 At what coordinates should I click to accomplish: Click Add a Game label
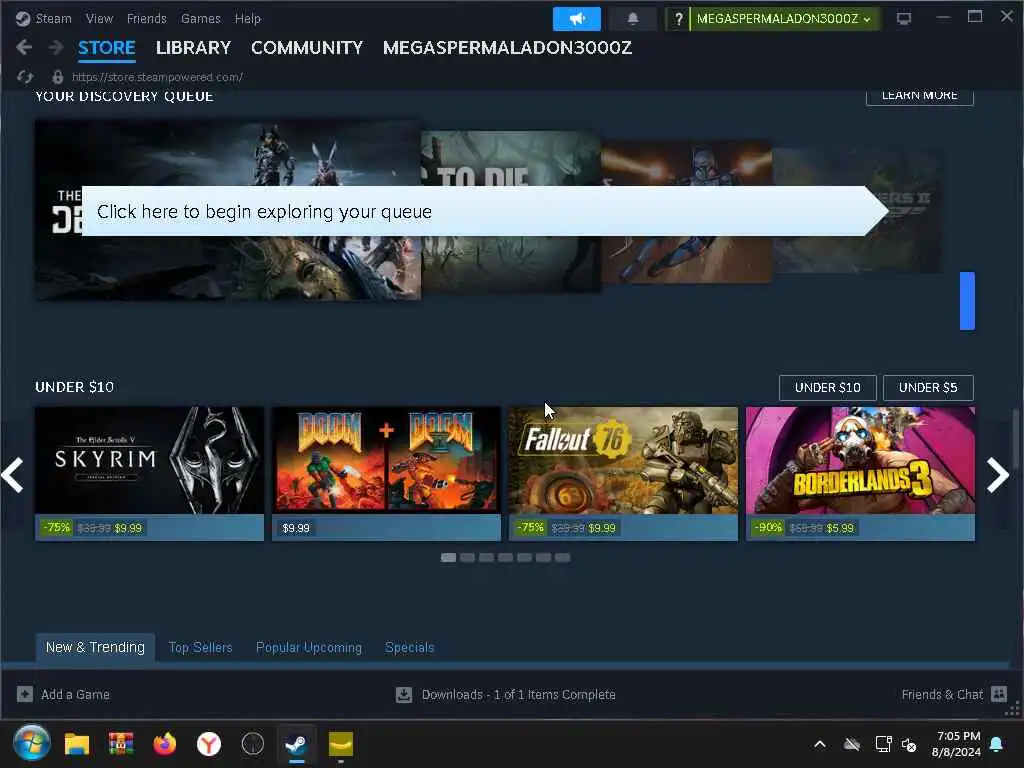(x=75, y=694)
